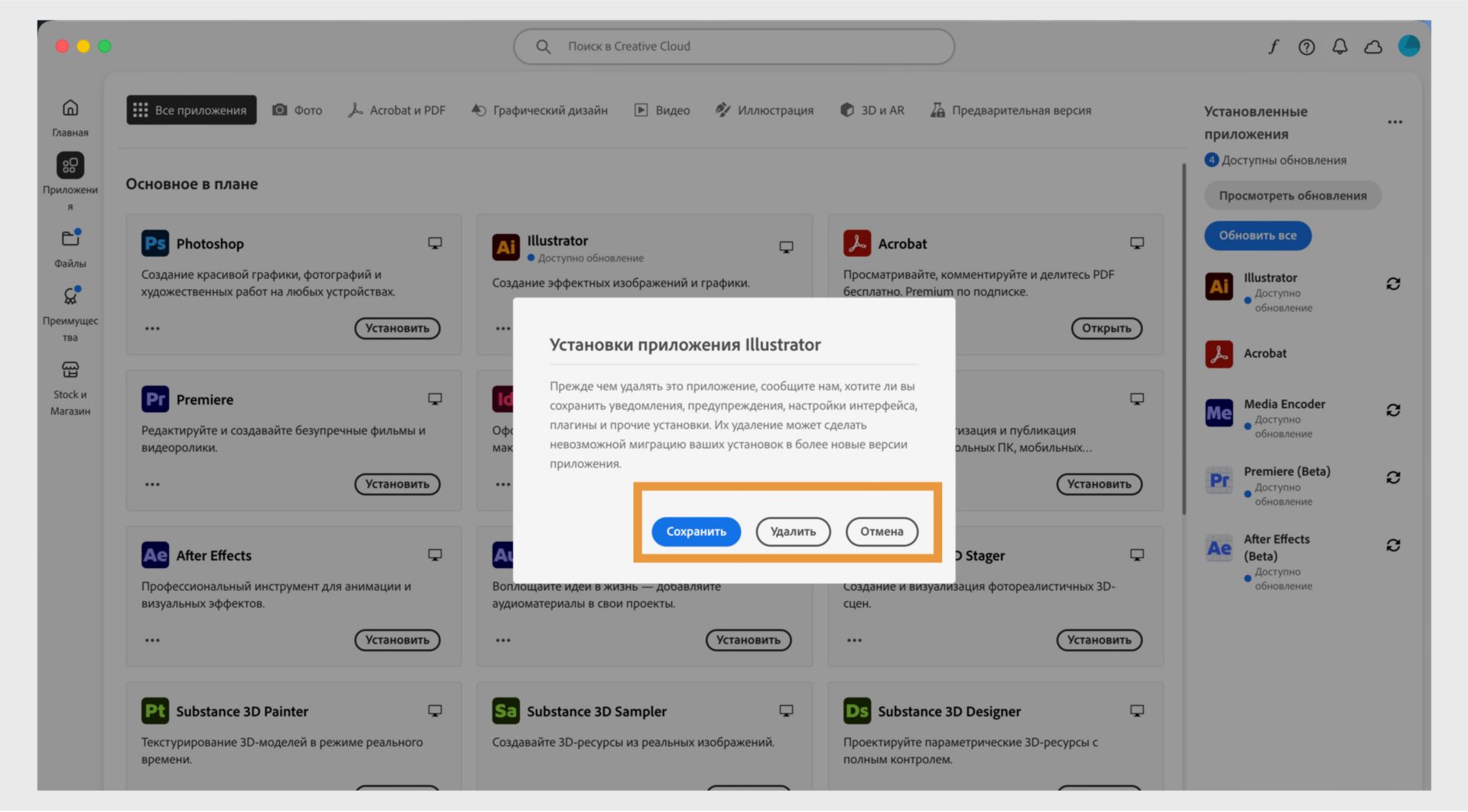Update Premiere (Beta) via its refresh icon
Image resolution: width=1468 pixels, height=812 pixels.
click(x=1393, y=478)
